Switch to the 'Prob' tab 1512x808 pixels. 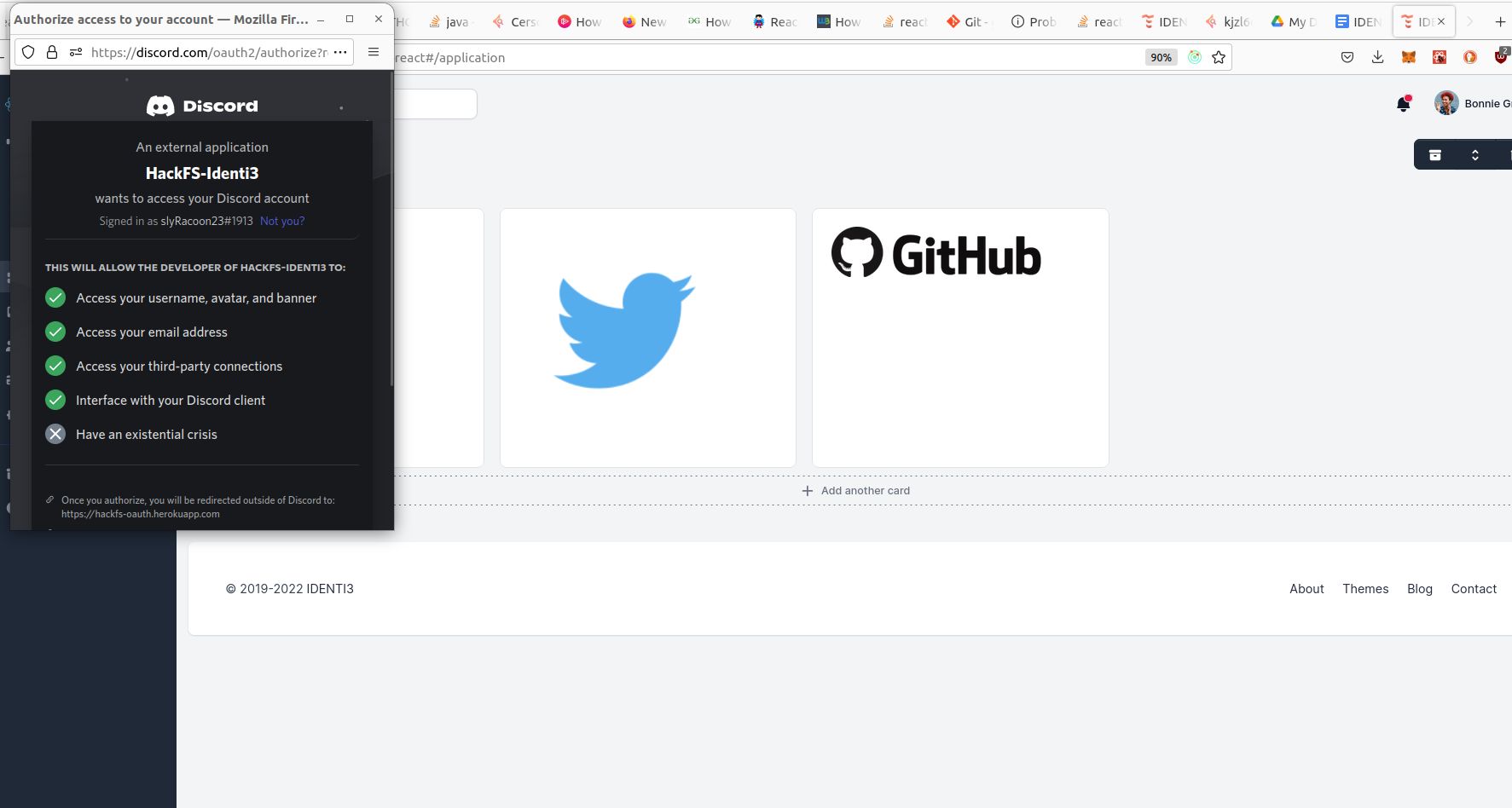1034,22
